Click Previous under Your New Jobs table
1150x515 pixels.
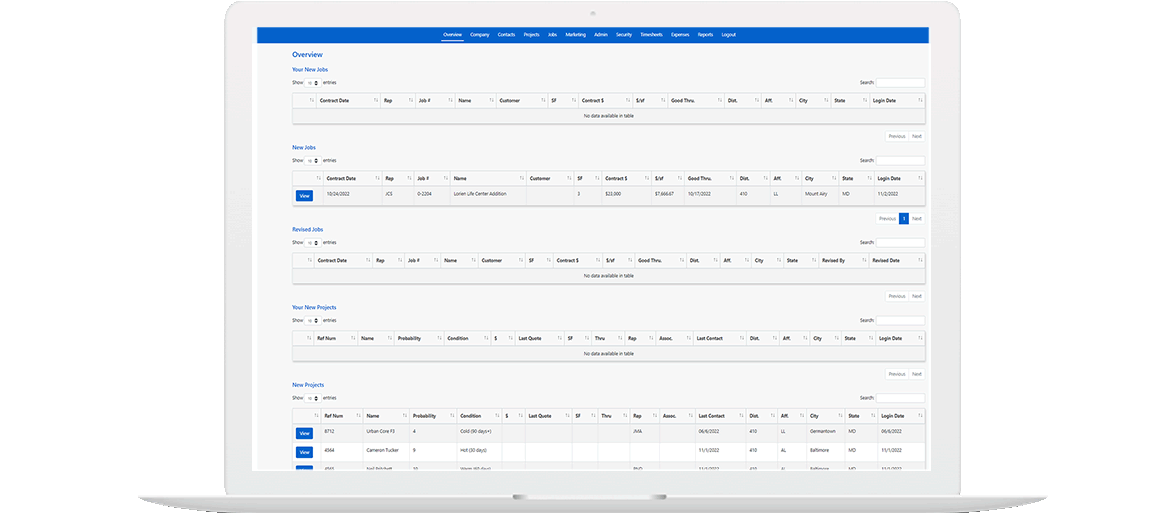(896, 136)
